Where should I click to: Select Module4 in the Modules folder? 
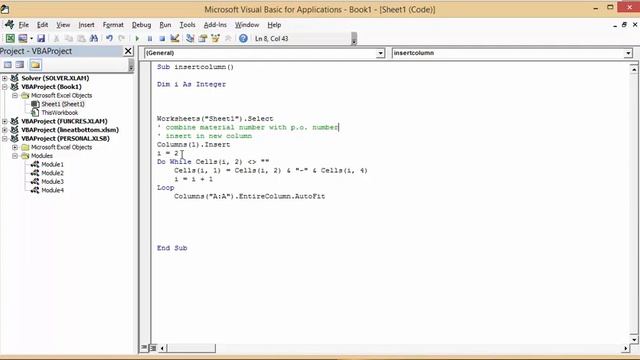click(x=52, y=190)
